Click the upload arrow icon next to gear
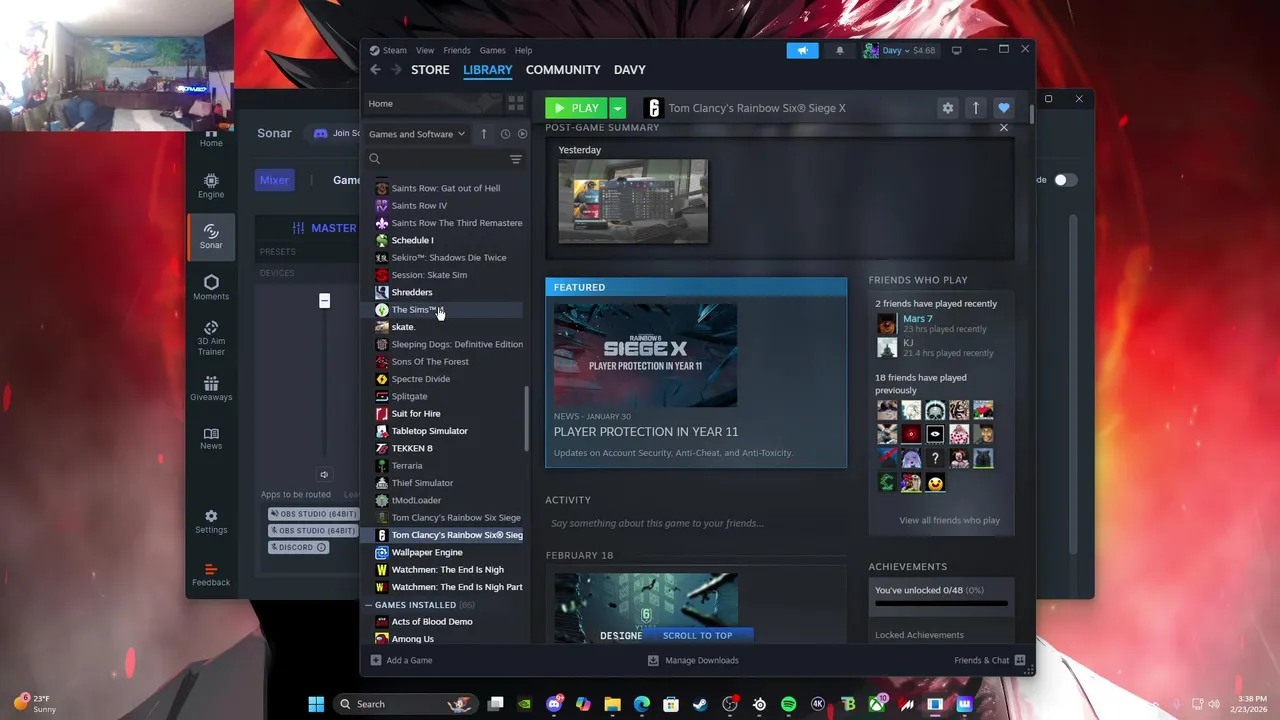This screenshot has height=720, width=1280. coord(976,108)
